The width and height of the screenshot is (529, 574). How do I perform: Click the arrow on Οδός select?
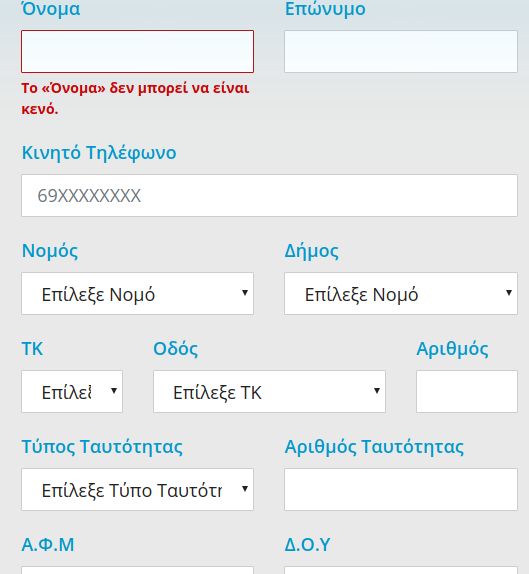[x=377, y=391]
